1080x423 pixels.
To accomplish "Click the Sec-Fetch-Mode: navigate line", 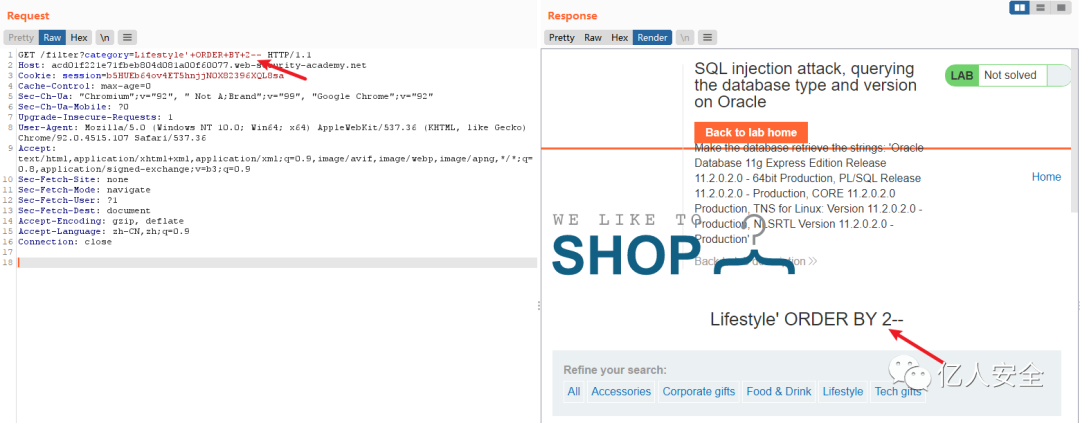I will [84, 189].
